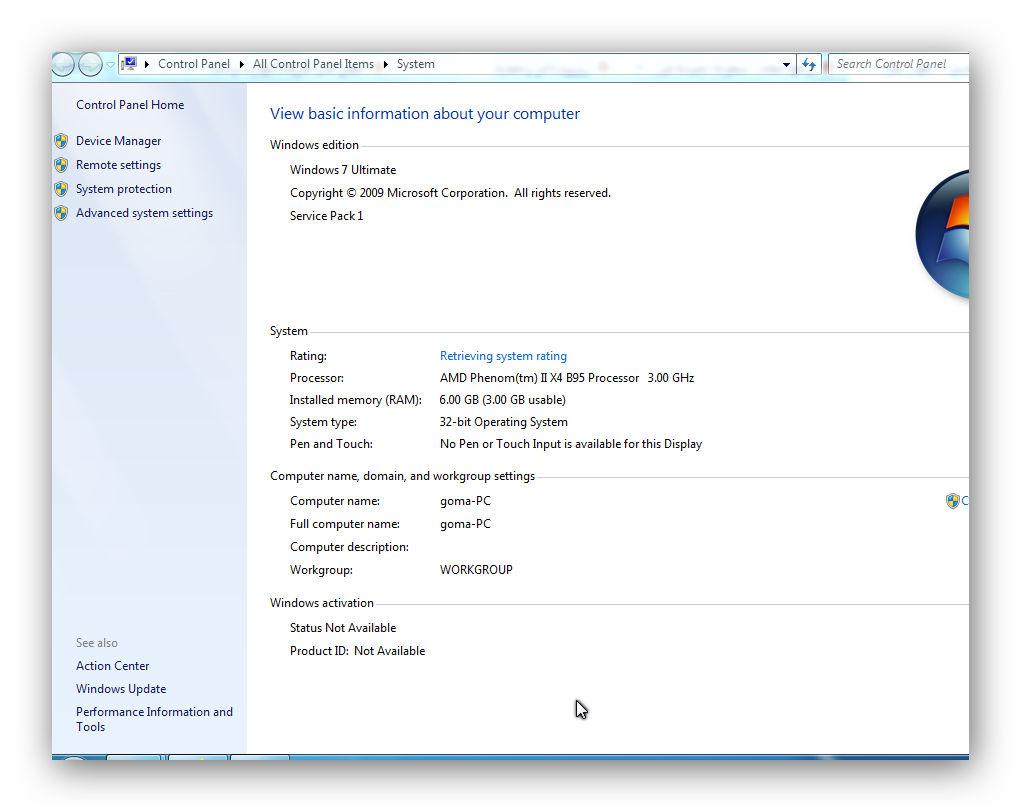This screenshot has height=812, width=1021.
Task: Open the address bar history dropdown
Action: click(x=786, y=64)
